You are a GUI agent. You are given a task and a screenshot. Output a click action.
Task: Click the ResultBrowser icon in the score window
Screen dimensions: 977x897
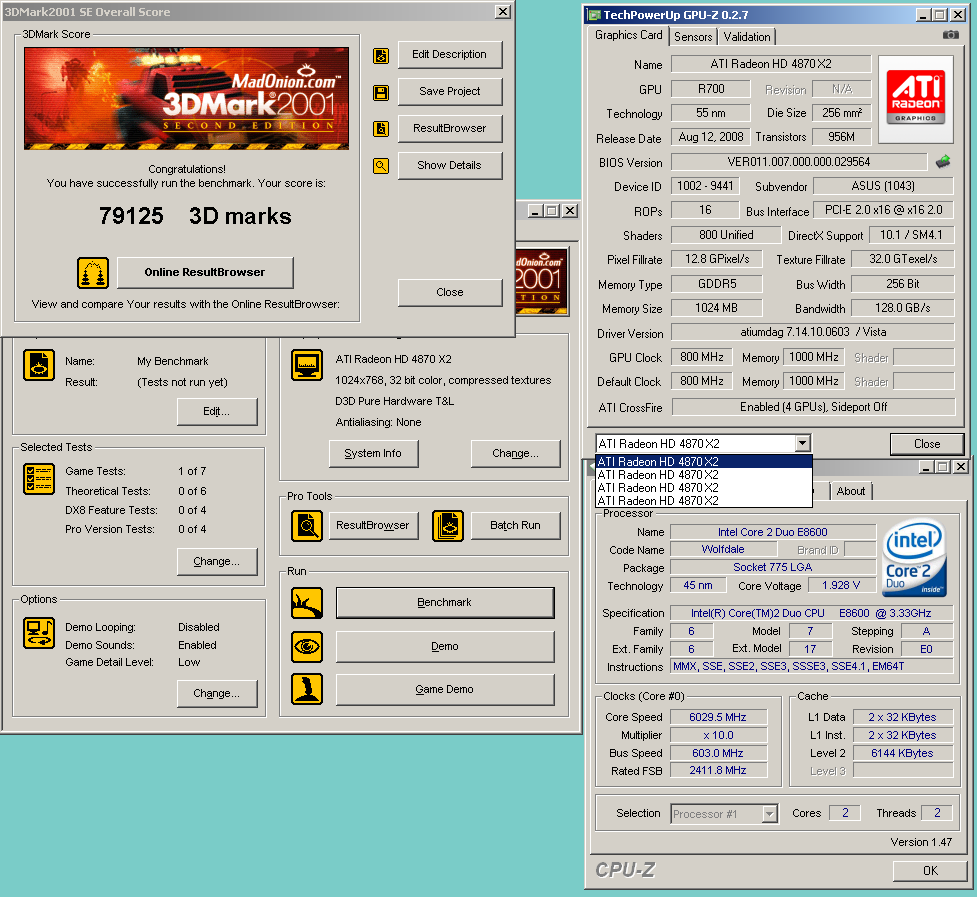pos(381,129)
